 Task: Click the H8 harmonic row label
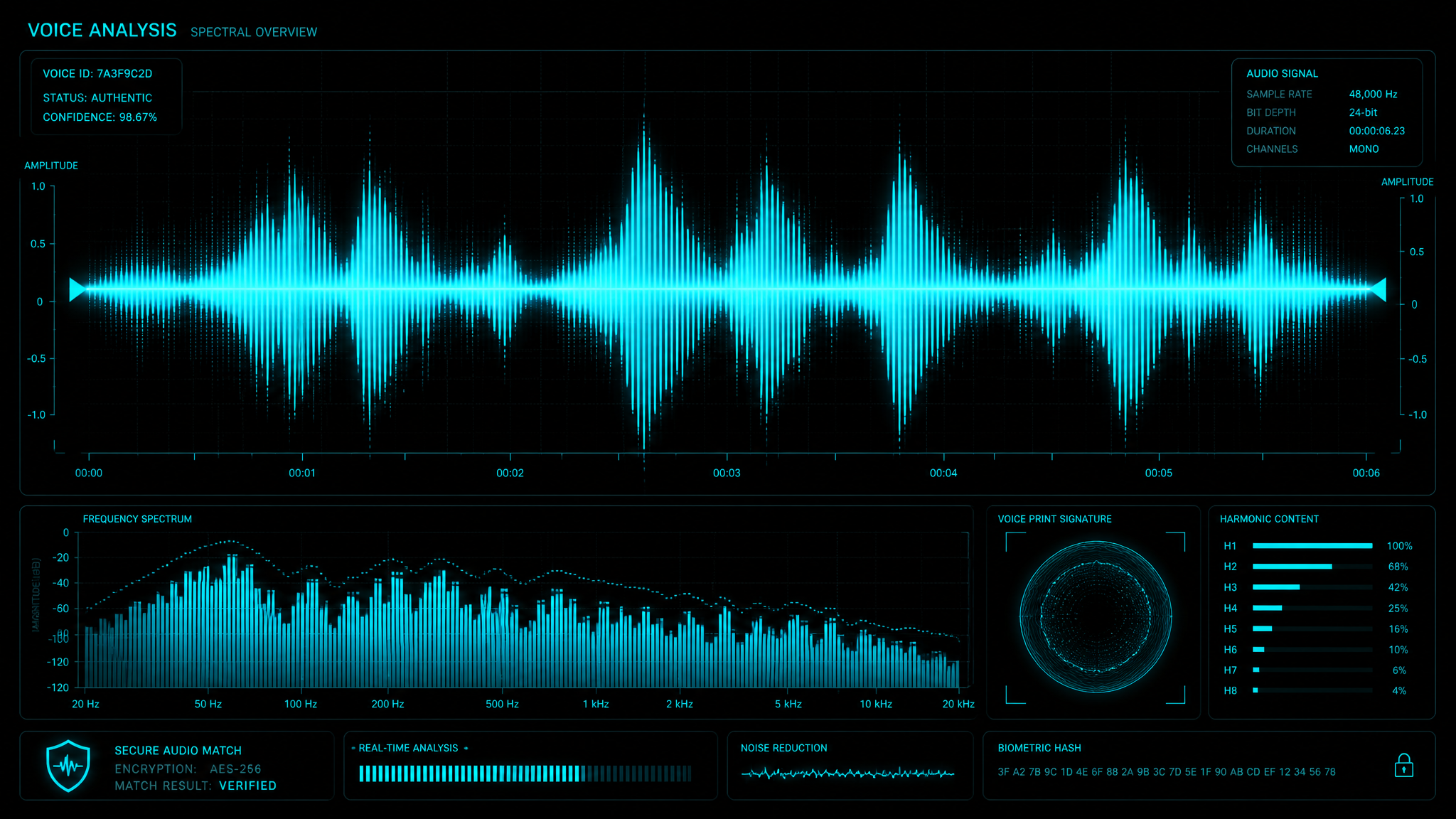(1230, 691)
